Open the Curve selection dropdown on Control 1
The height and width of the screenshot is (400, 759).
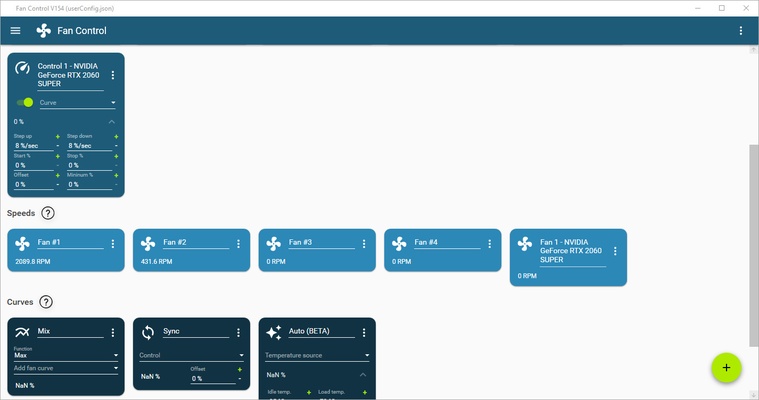point(77,103)
